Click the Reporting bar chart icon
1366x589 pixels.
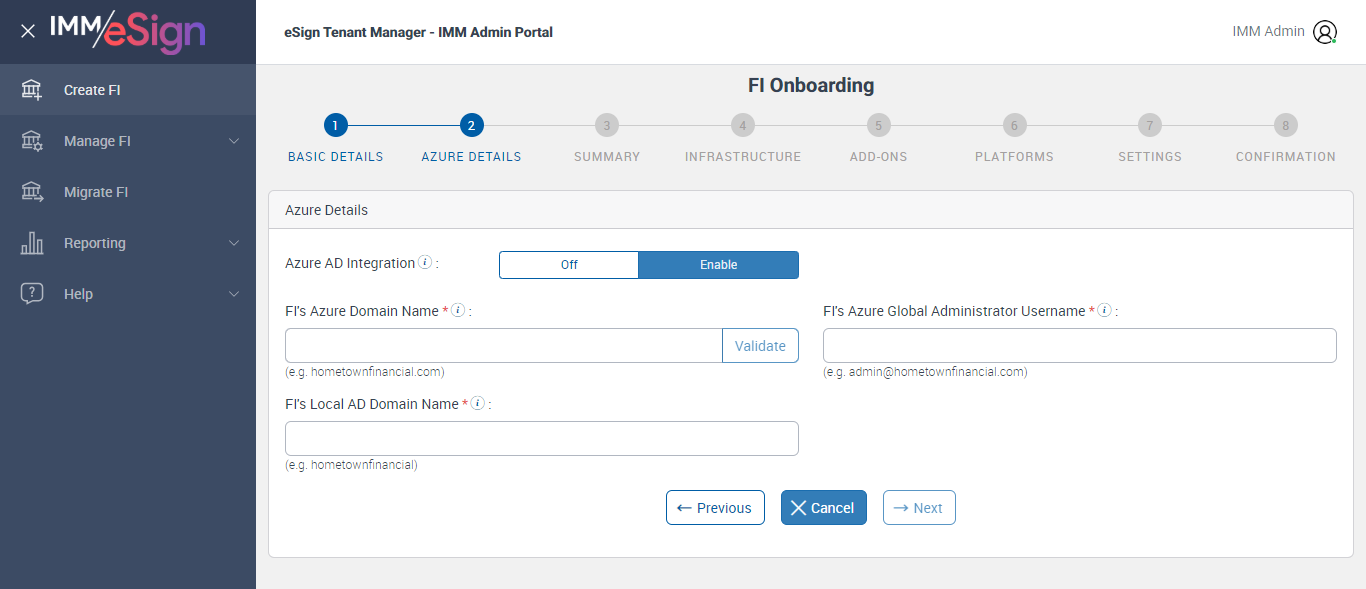(x=32, y=243)
